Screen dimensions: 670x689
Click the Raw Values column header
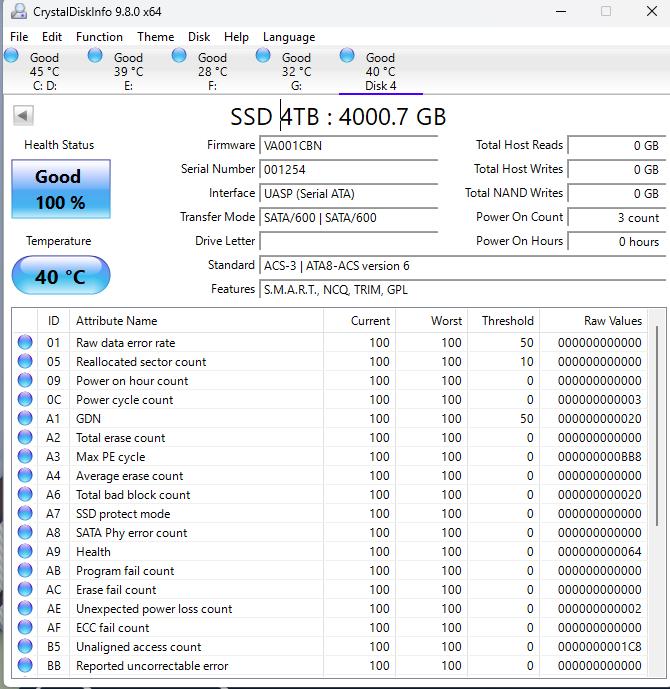[593, 320]
